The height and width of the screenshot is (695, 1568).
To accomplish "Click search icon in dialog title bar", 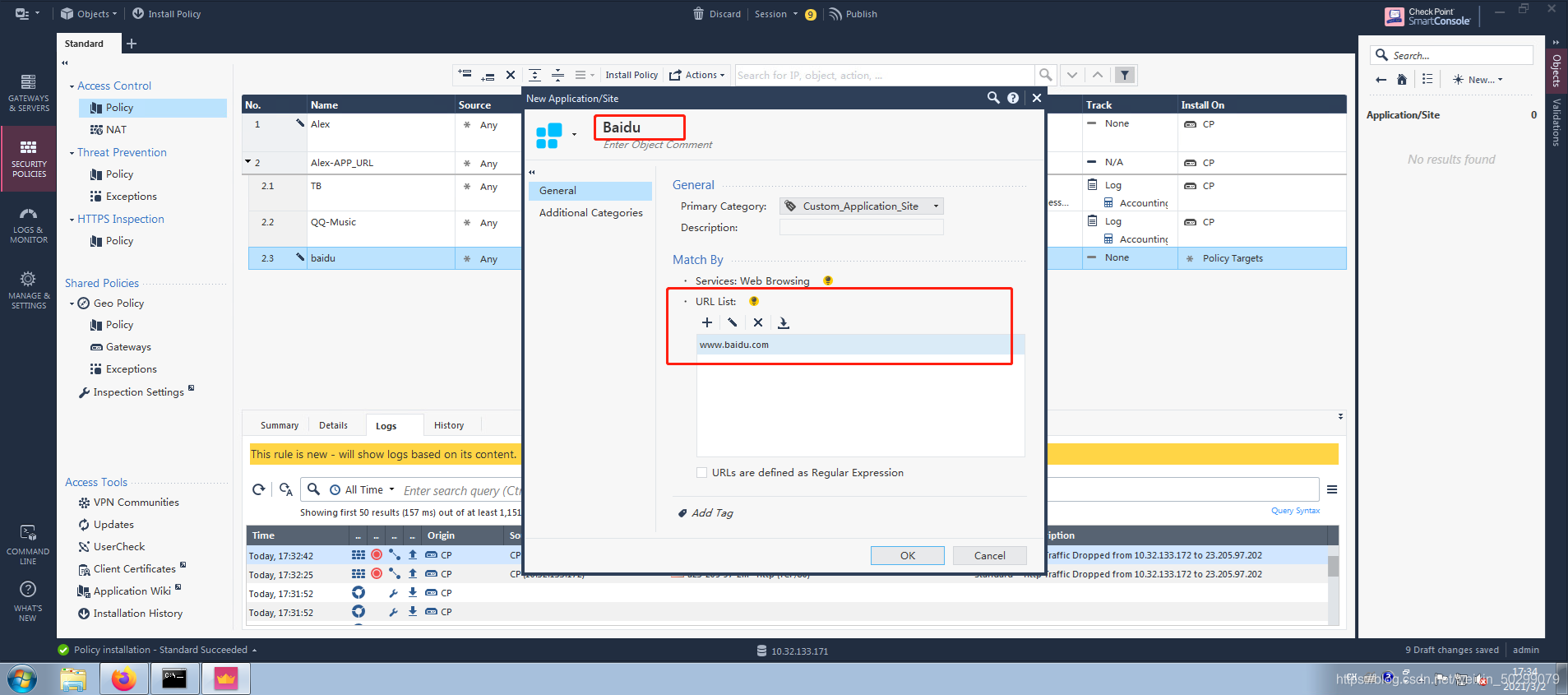I will click(993, 98).
